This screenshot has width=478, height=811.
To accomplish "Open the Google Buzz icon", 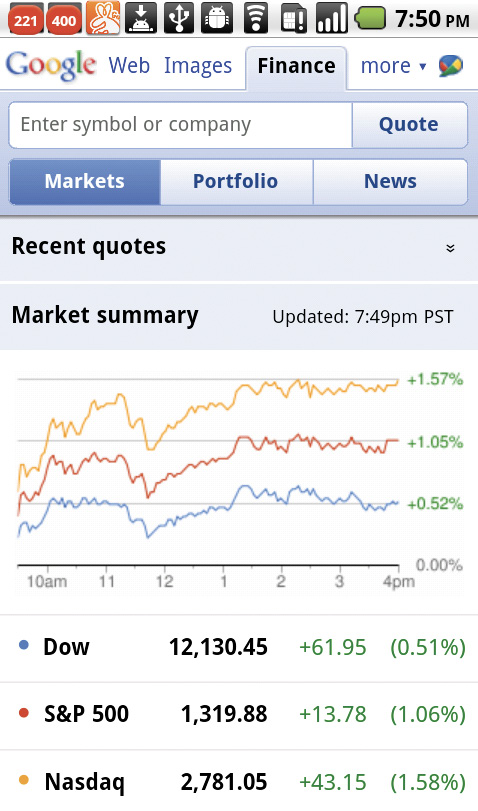I will [451, 66].
